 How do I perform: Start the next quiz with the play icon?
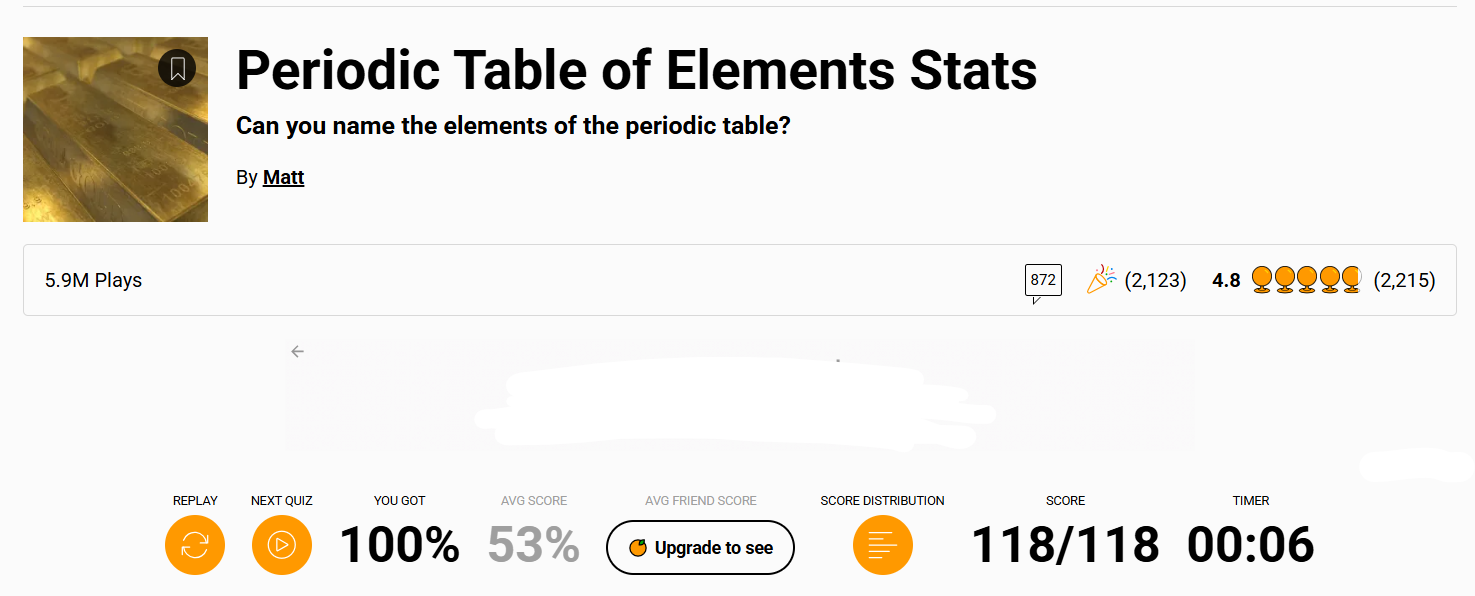pyautogui.click(x=282, y=545)
